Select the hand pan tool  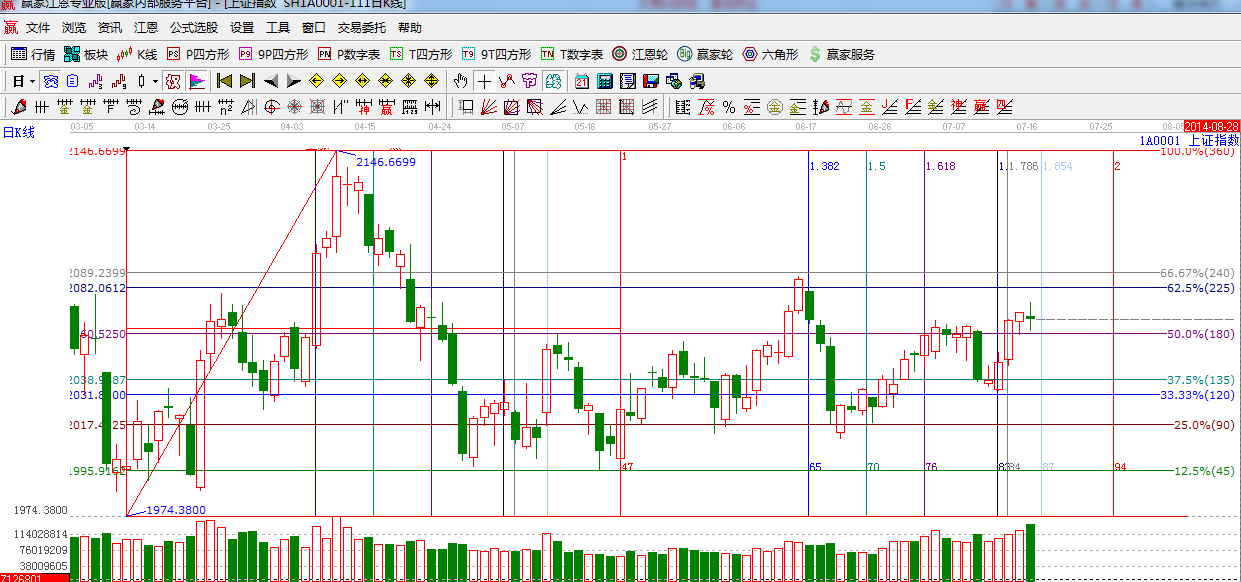click(460, 81)
